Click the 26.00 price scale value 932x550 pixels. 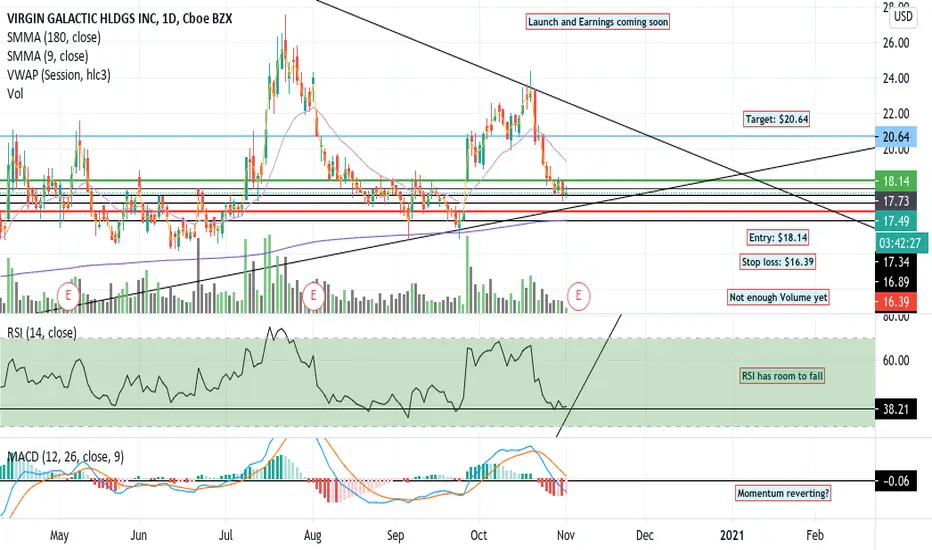[896, 43]
